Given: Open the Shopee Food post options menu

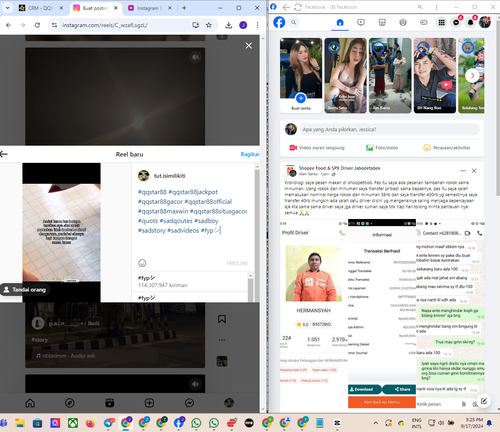Looking at the screenshot, I should (x=463, y=171).
